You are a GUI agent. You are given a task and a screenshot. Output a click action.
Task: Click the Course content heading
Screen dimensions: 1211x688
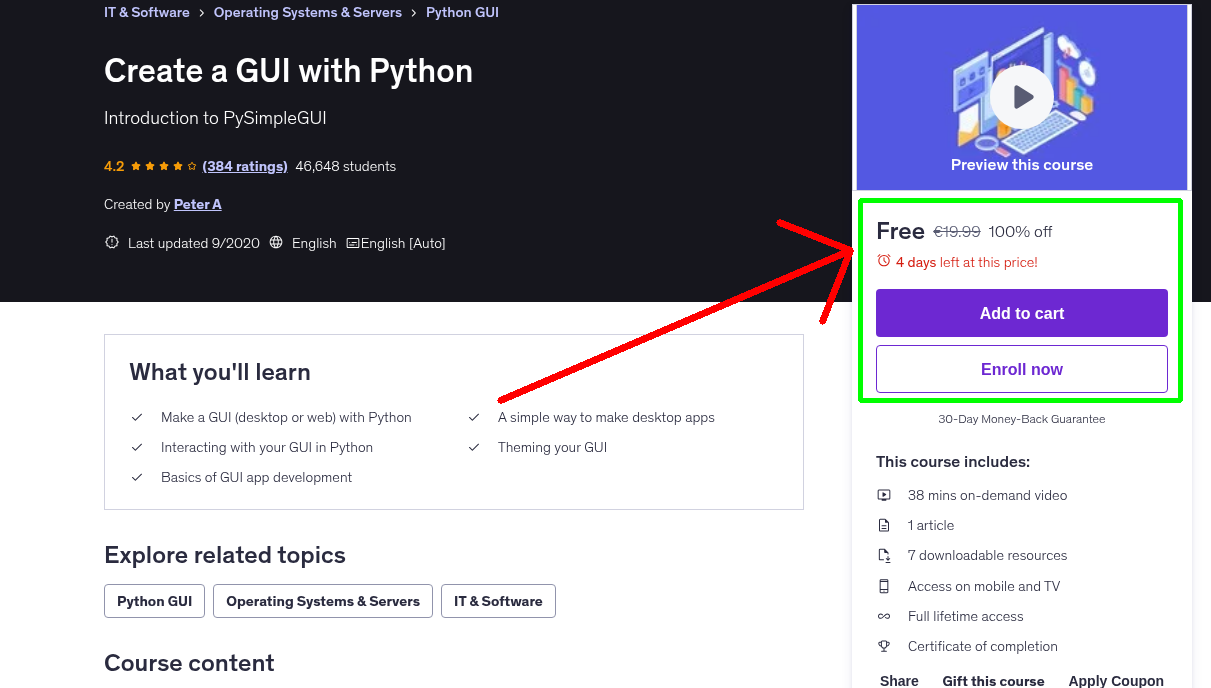[189, 663]
